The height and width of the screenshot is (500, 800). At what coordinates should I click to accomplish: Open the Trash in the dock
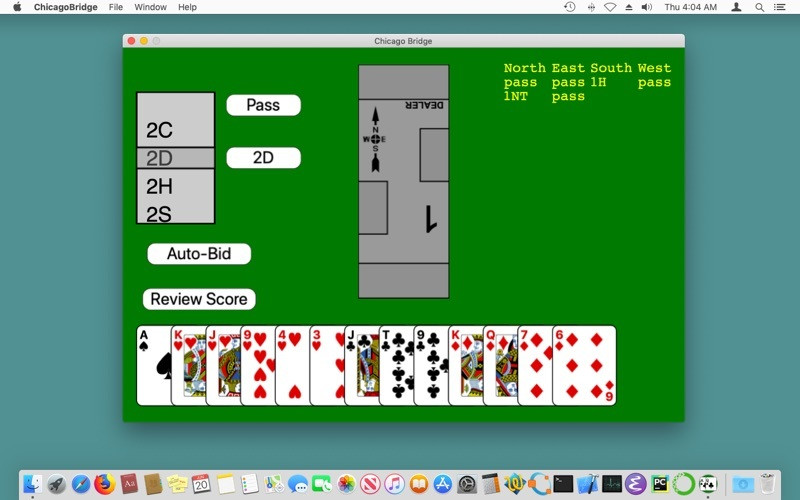click(x=767, y=483)
